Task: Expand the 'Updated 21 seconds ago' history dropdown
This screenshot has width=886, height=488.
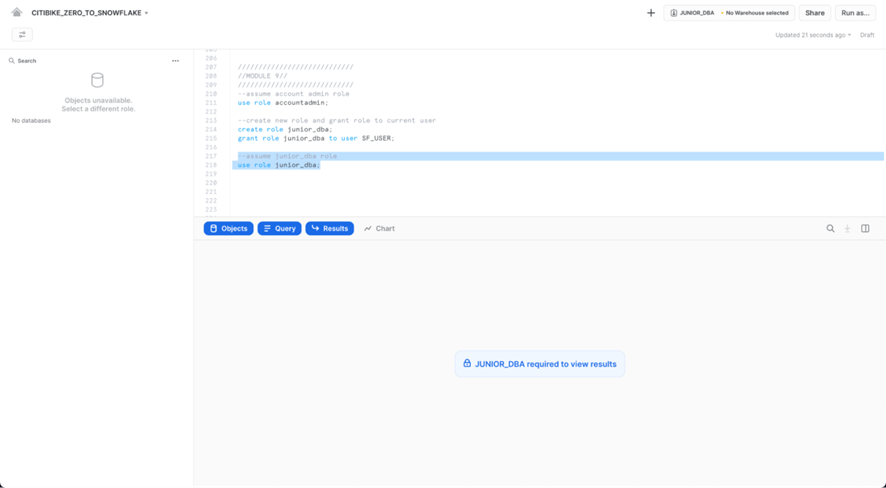Action: (x=813, y=35)
